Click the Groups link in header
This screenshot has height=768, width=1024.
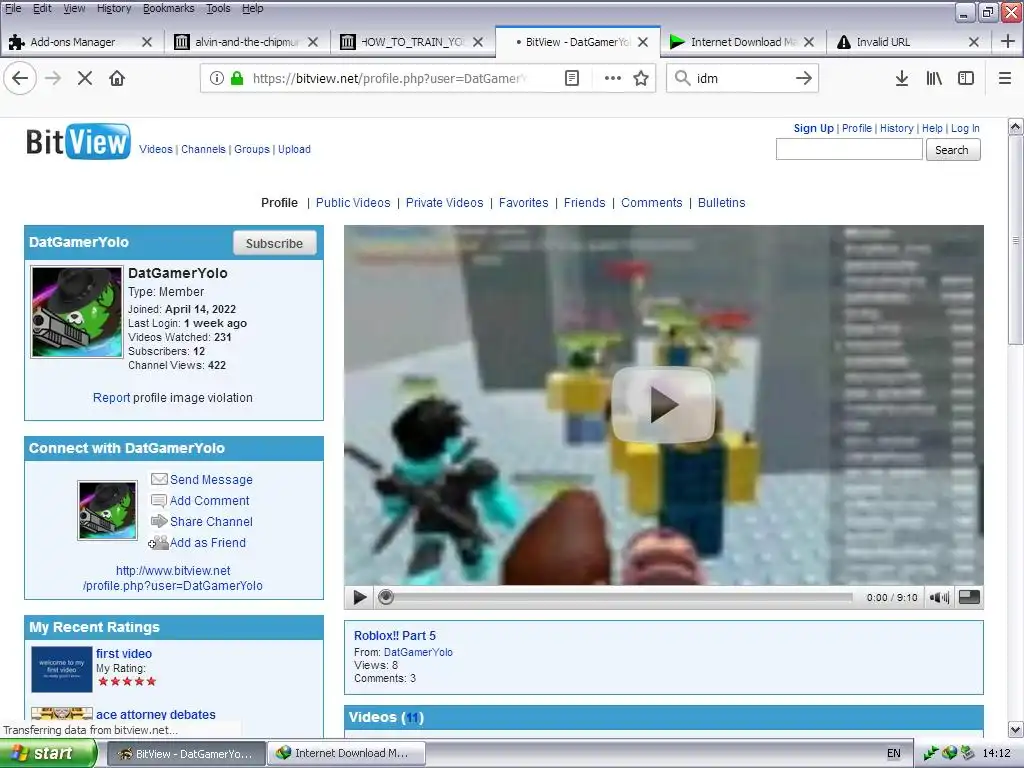[x=251, y=149]
